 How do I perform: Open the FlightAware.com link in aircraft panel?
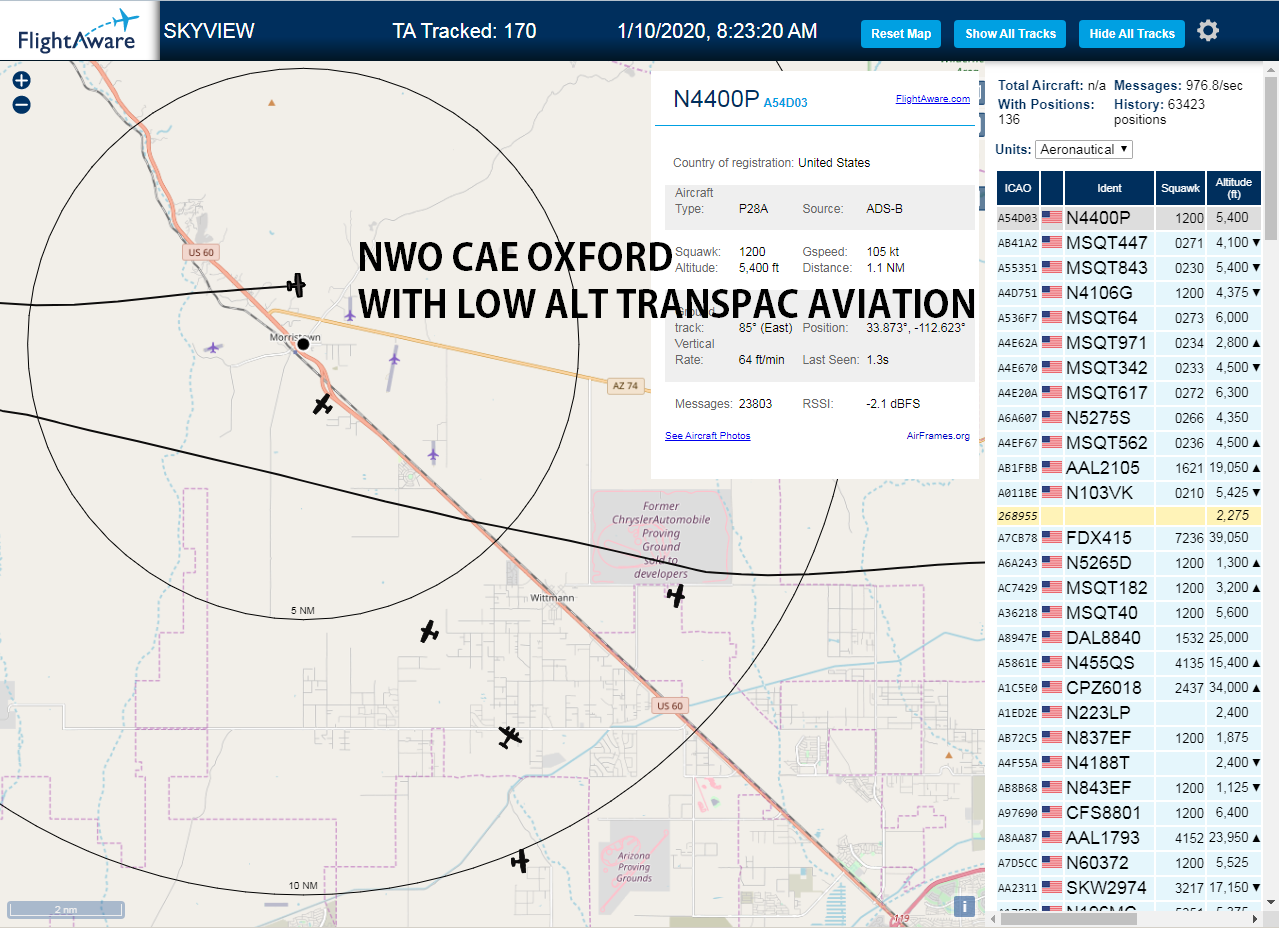coord(933,98)
